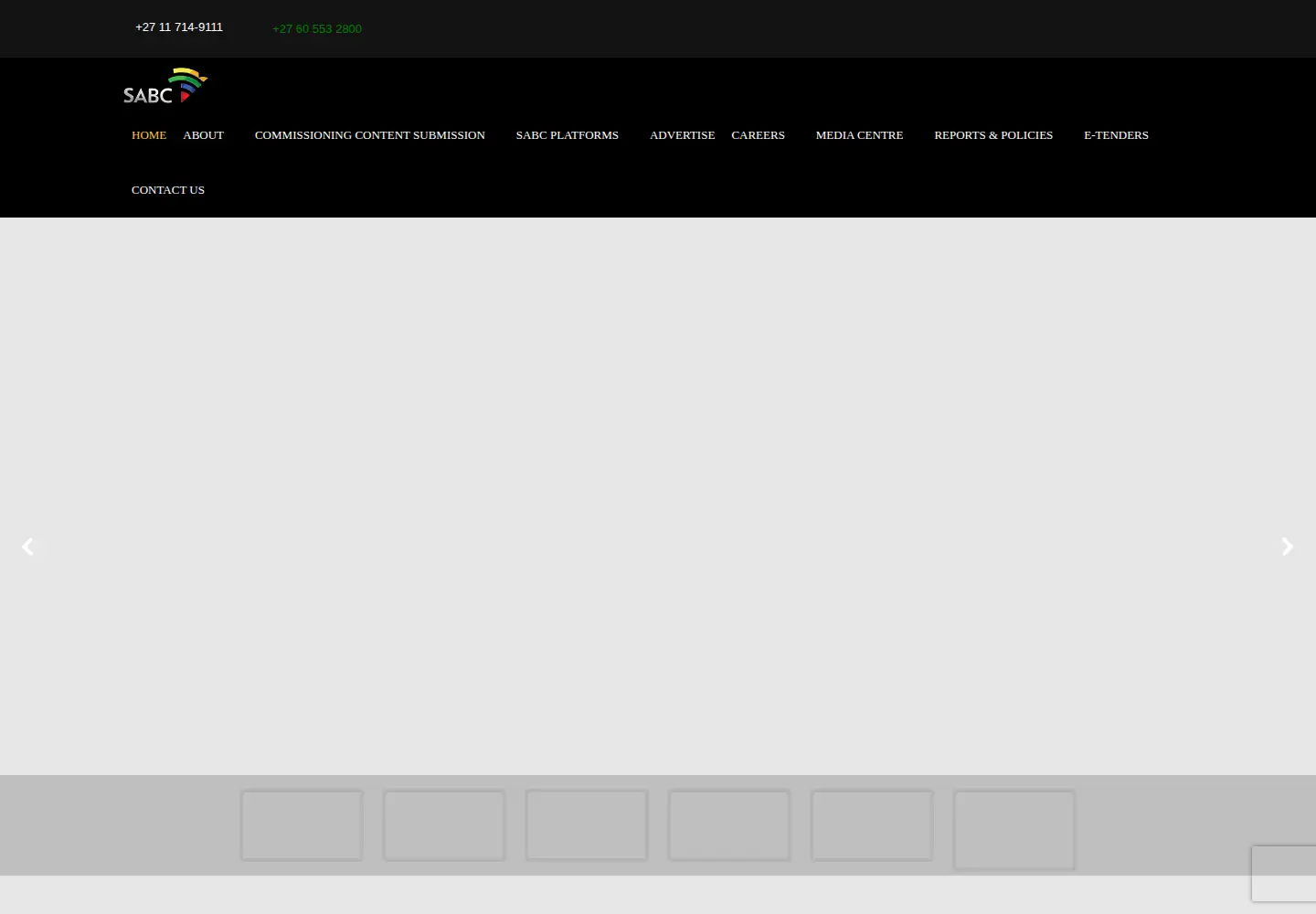Open REPORTS & POLICIES menu
Image resolution: width=1316 pixels, height=914 pixels.
click(x=993, y=135)
